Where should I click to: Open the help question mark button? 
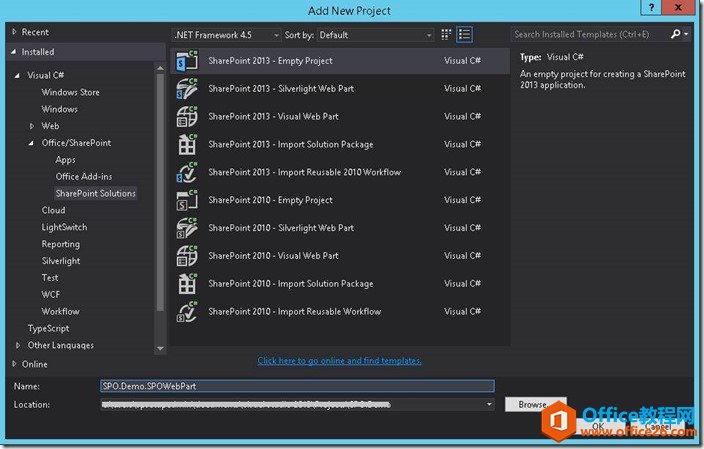(651, 7)
